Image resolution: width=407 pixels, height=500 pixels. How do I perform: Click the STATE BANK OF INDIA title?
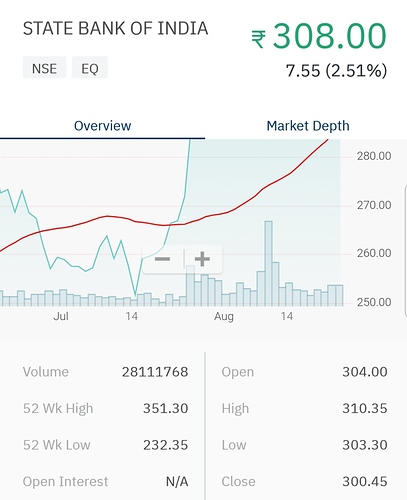115,28
